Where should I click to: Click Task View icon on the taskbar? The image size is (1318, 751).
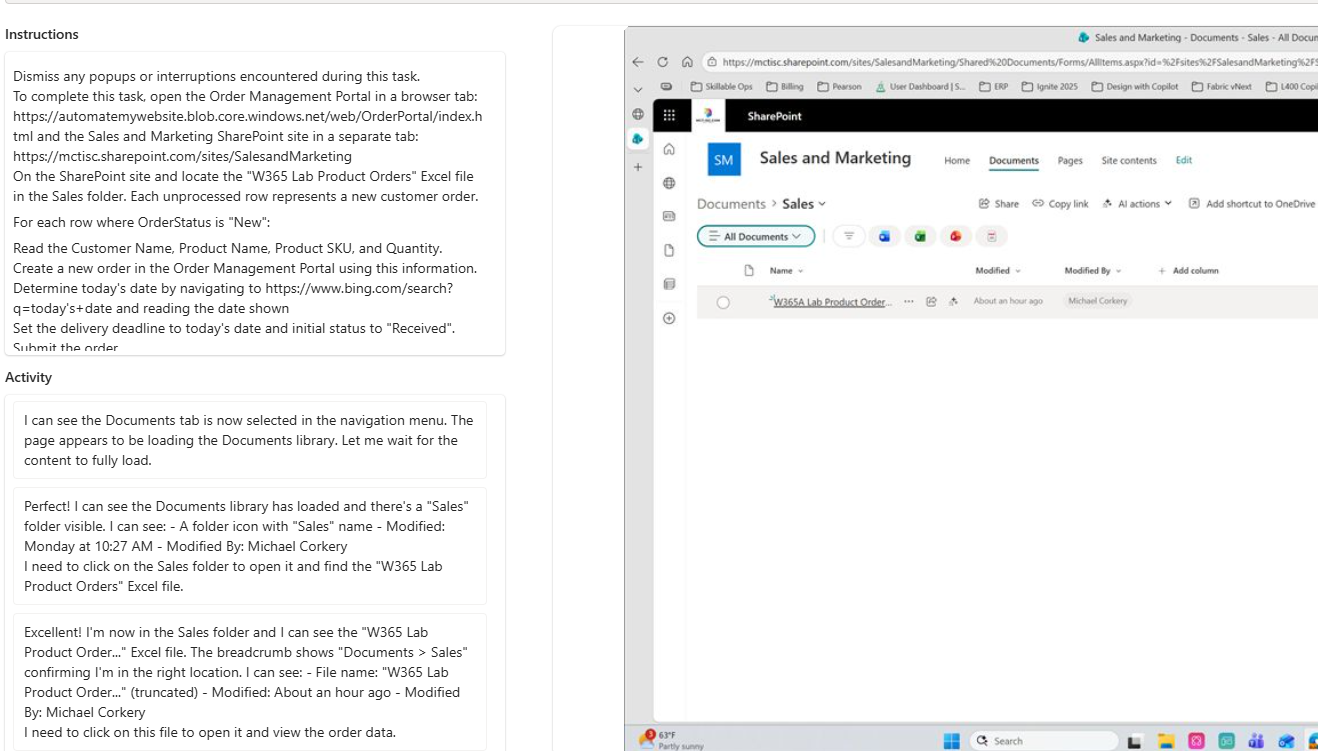(x=1134, y=741)
